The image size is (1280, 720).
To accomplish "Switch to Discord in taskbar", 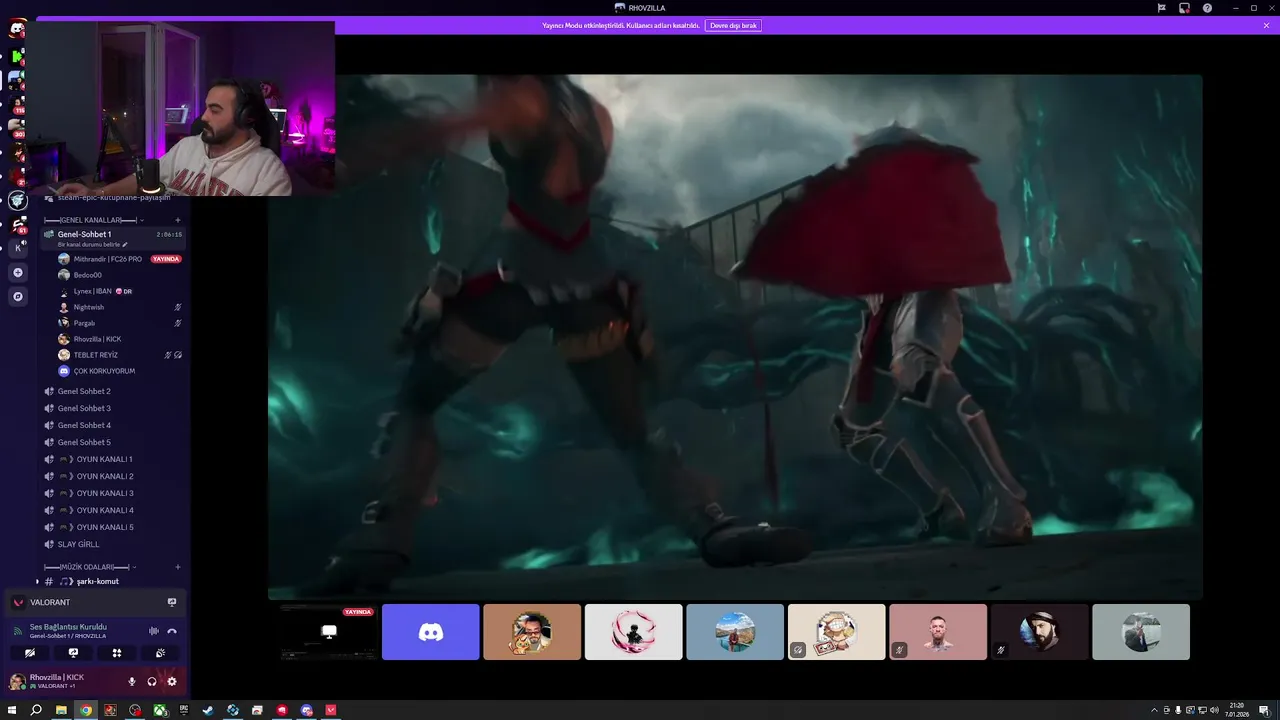I will [307, 710].
